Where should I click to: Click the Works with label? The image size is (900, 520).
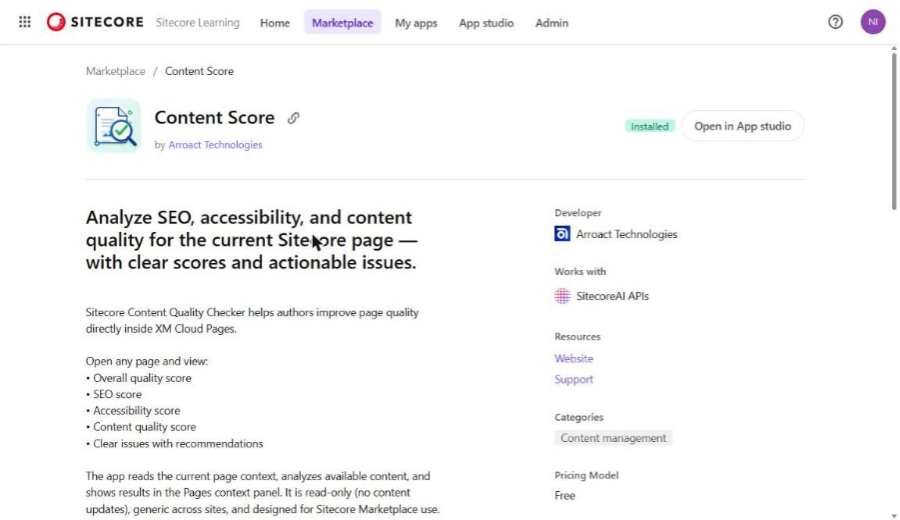580,271
